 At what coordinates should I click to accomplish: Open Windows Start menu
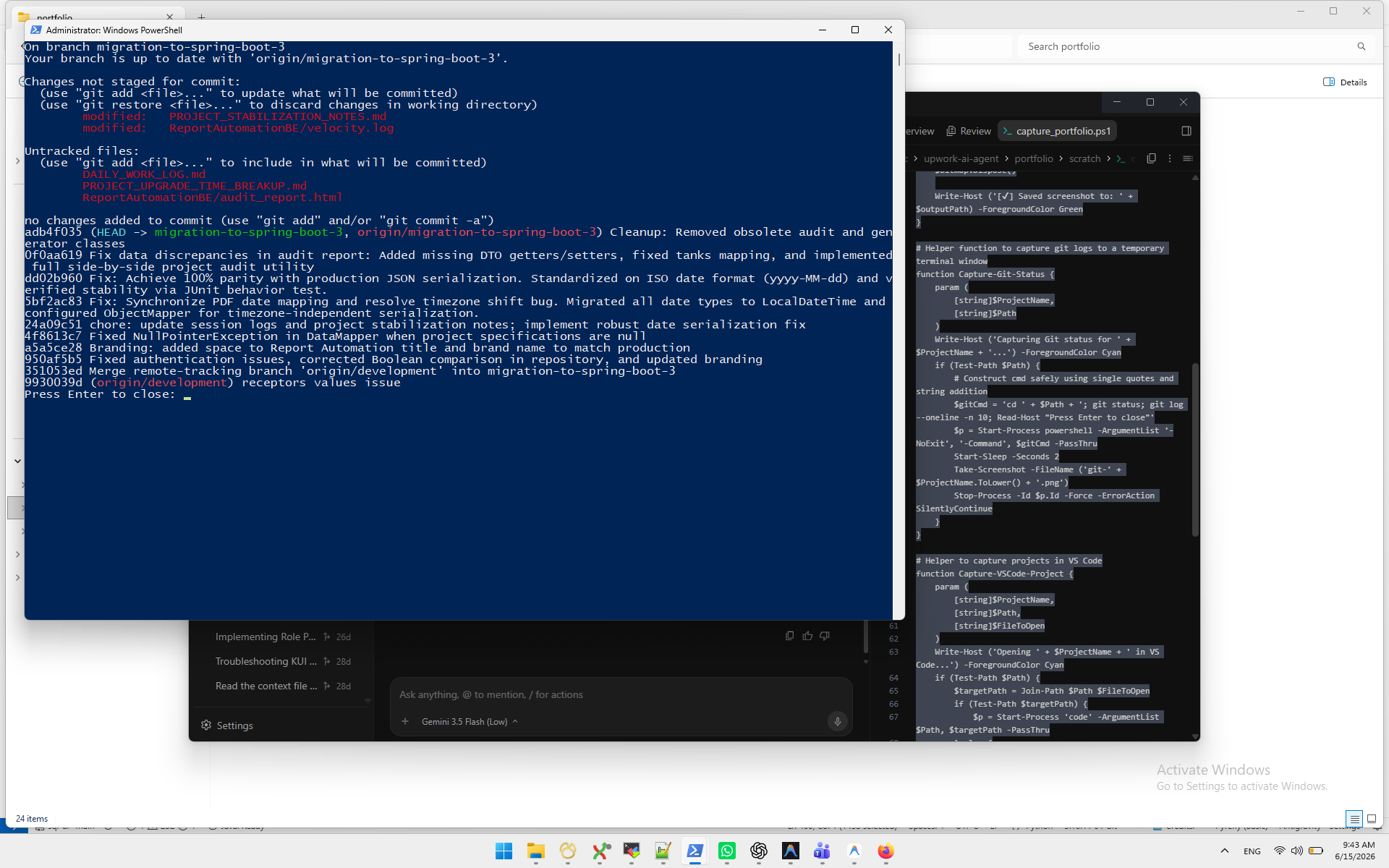504,851
